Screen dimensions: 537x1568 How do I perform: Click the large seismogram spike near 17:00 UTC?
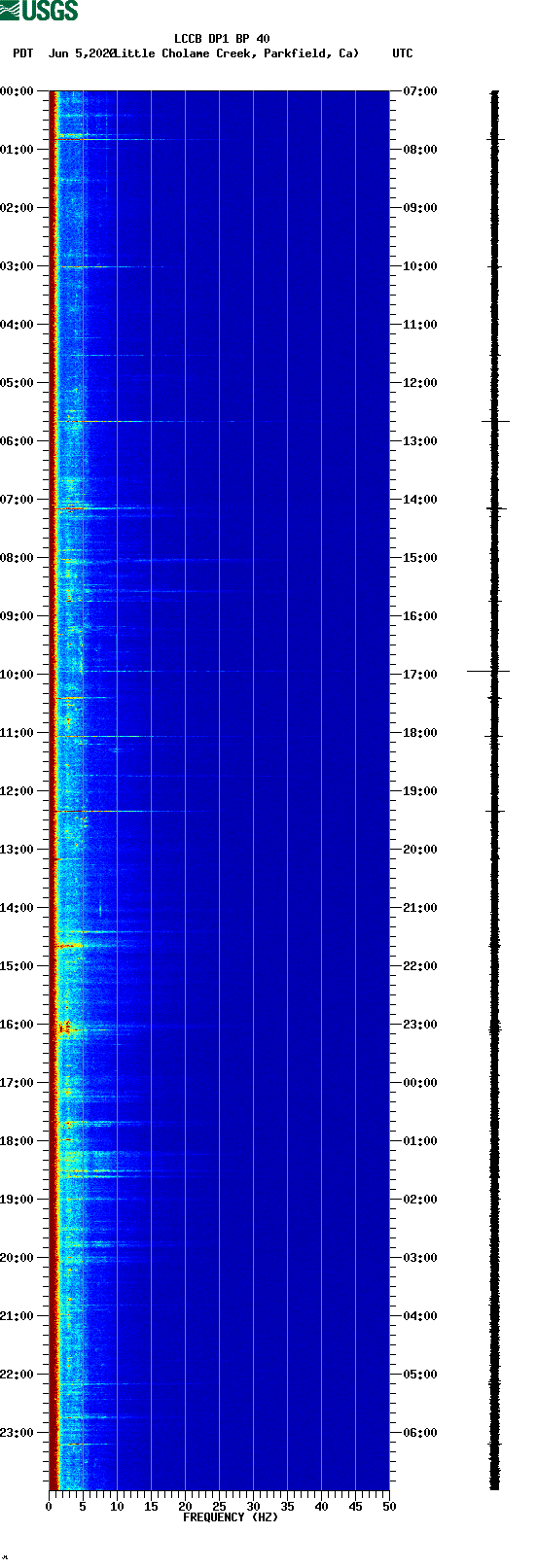(x=488, y=671)
